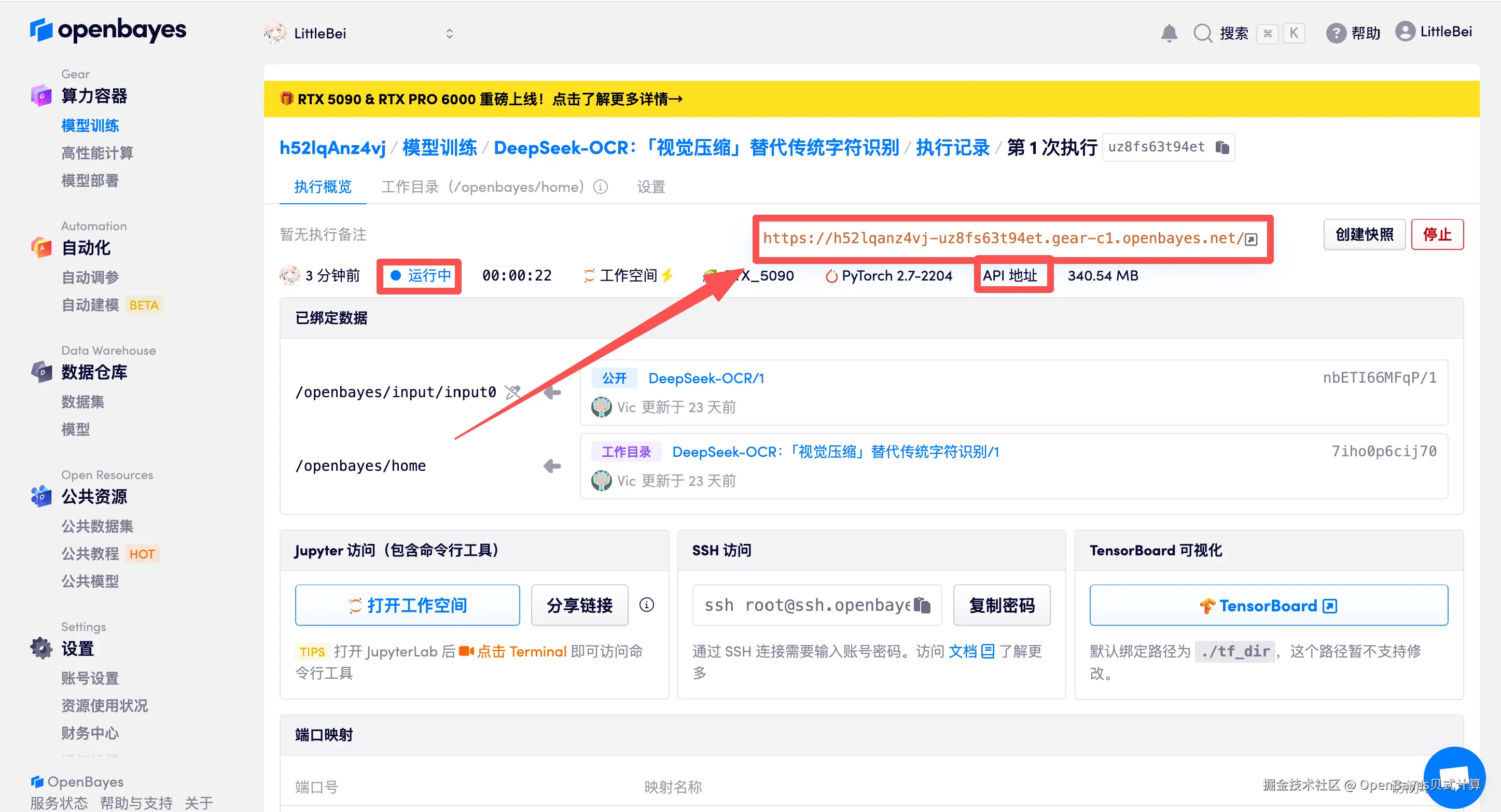1501x812 pixels.
Task: View the 工作目录 info tooltip icon
Action: tap(600, 186)
